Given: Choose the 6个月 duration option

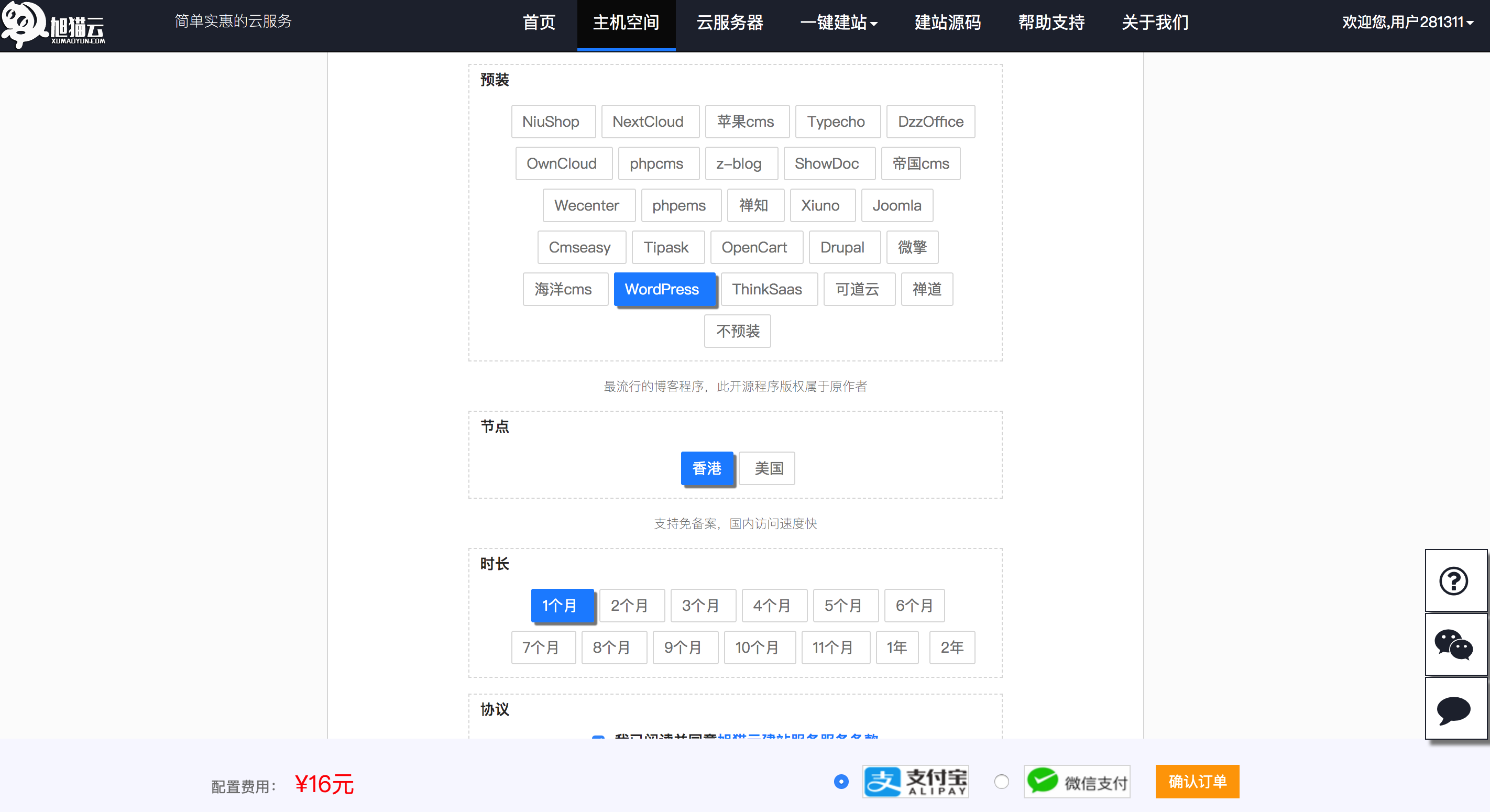Looking at the screenshot, I should [913, 606].
